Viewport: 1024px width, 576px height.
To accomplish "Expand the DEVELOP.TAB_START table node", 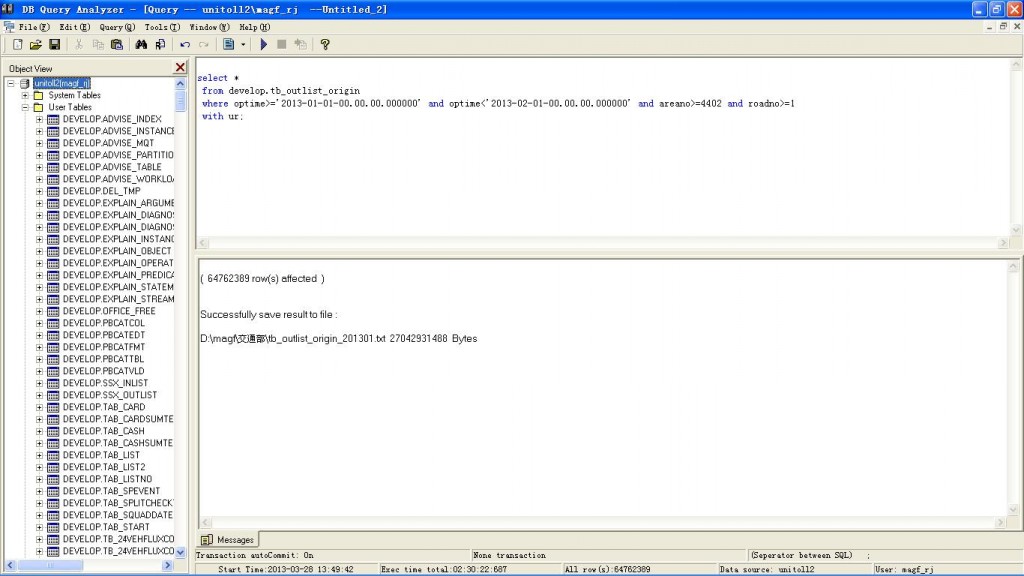I will pyautogui.click(x=39, y=528).
